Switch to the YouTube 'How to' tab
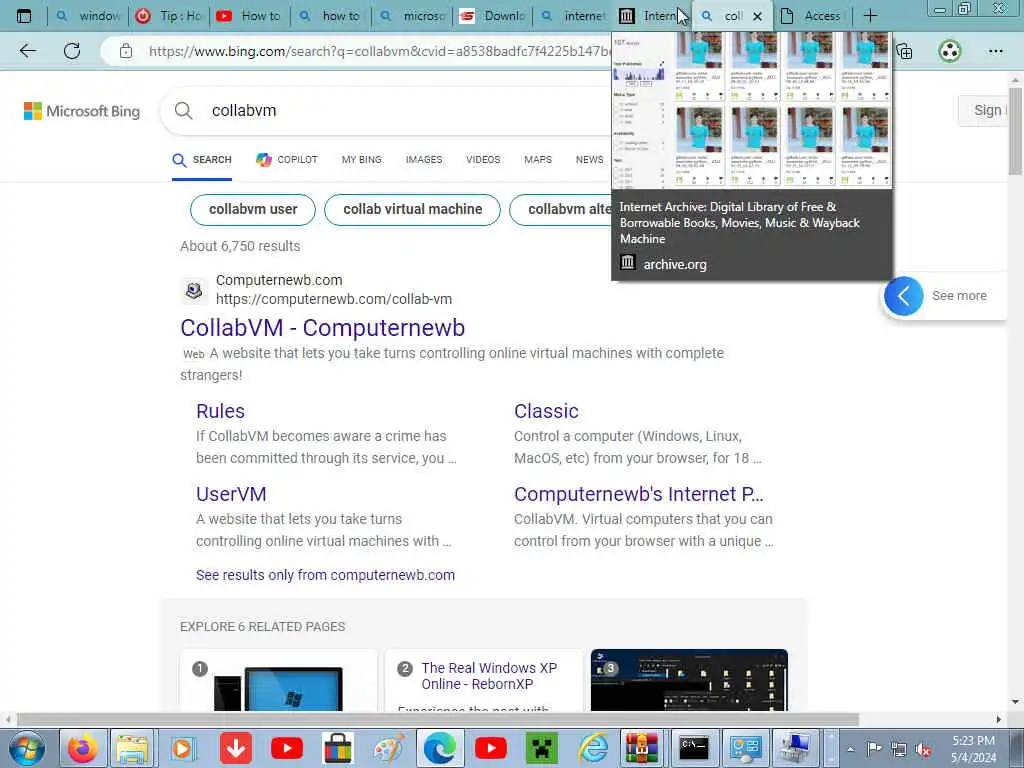The width and height of the screenshot is (1024, 768). (250, 16)
